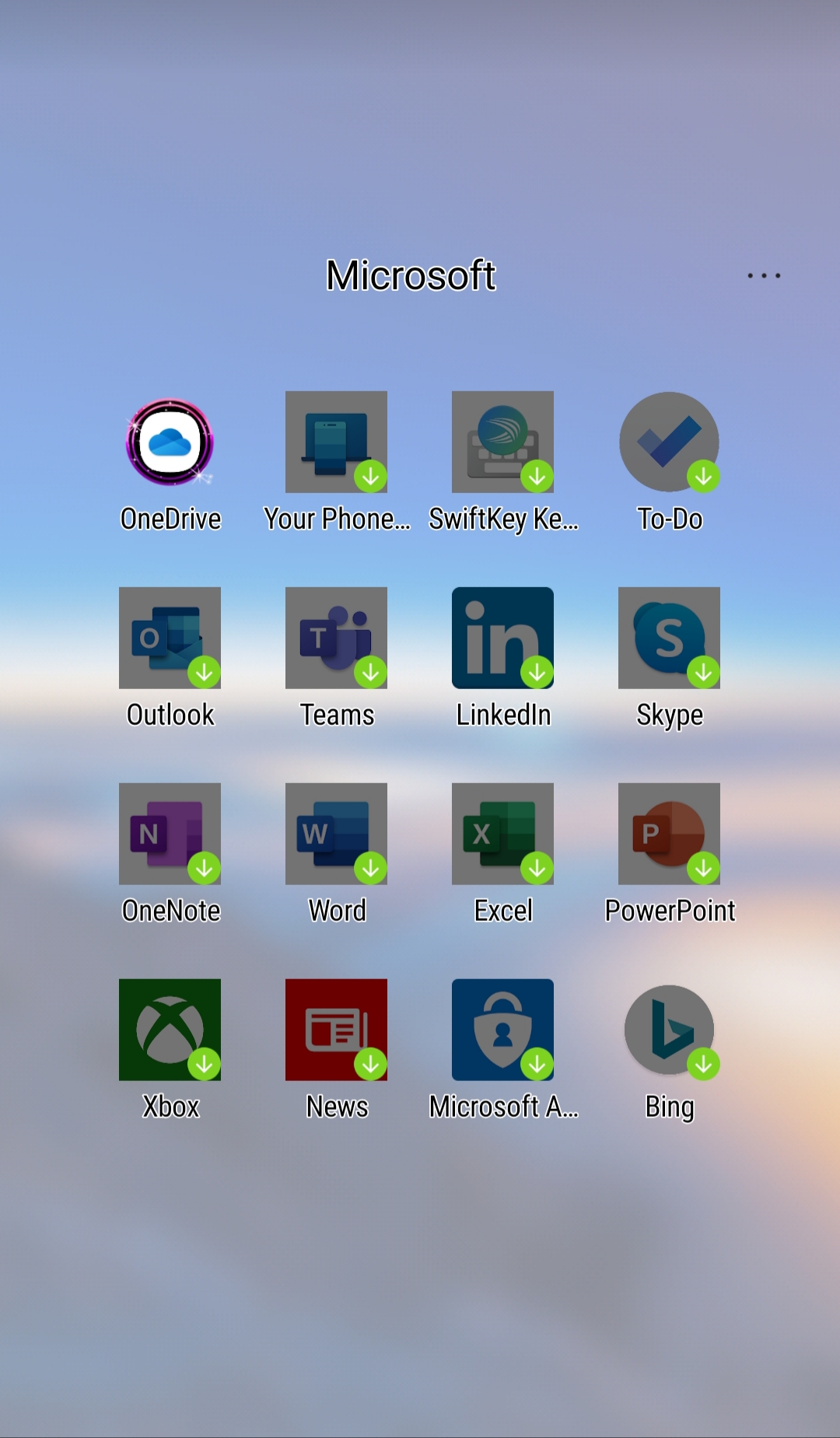The width and height of the screenshot is (840, 1438).
Task: Tap the Word app icon
Action: click(x=336, y=834)
